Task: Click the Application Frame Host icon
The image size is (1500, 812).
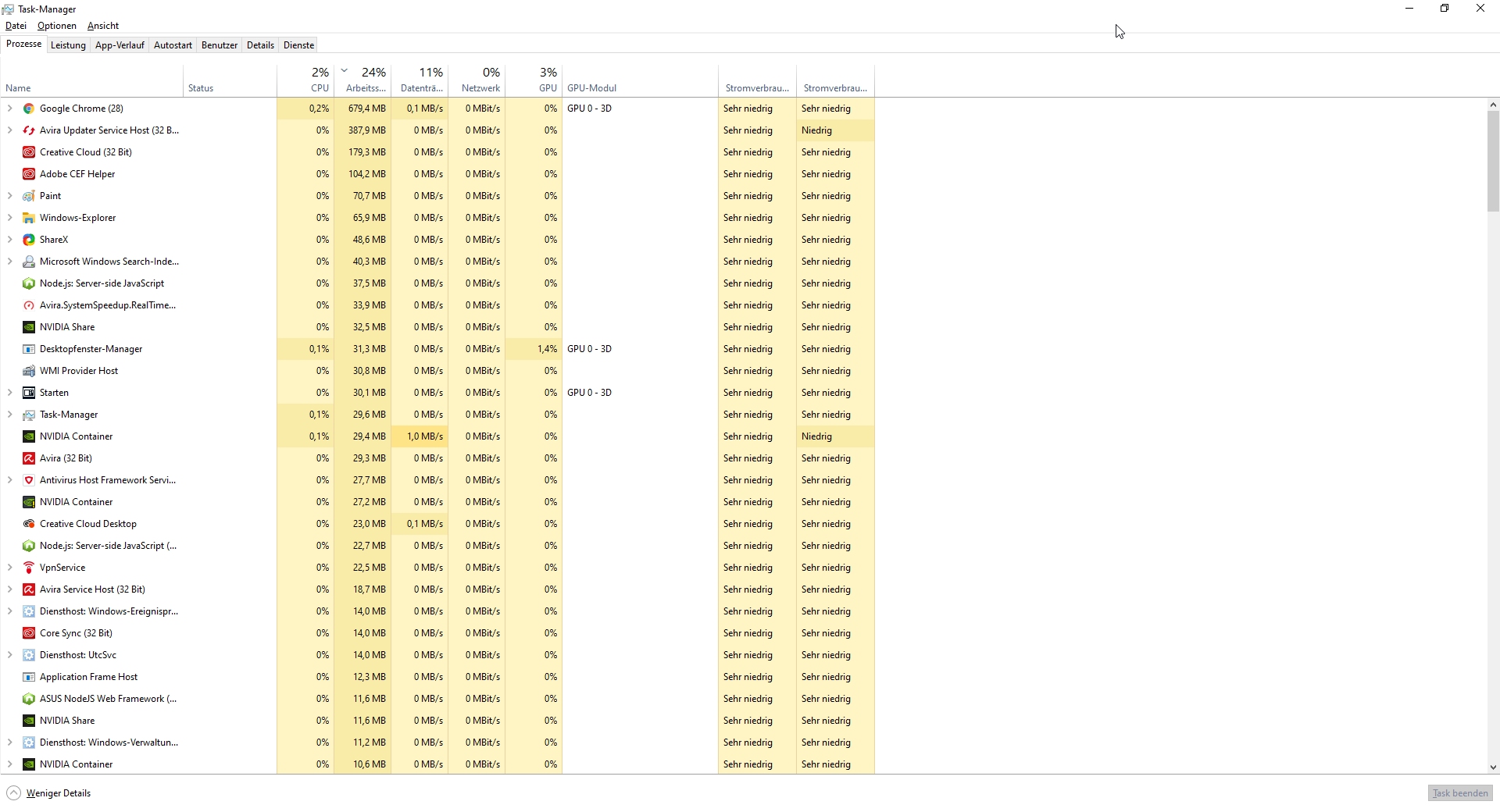Action: pyautogui.click(x=29, y=677)
